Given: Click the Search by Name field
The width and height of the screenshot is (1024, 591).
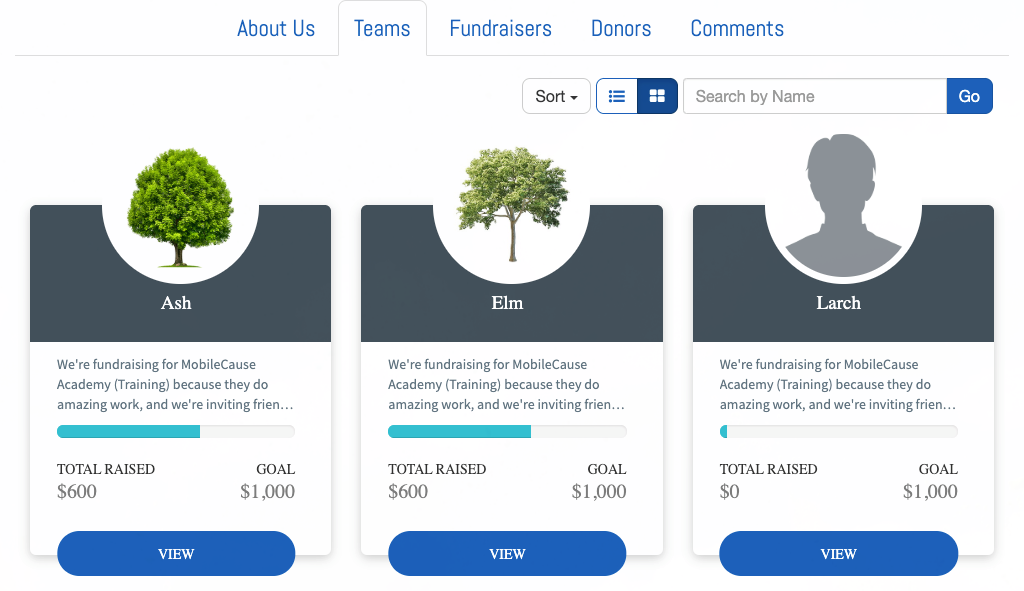Looking at the screenshot, I should pos(815,96).
